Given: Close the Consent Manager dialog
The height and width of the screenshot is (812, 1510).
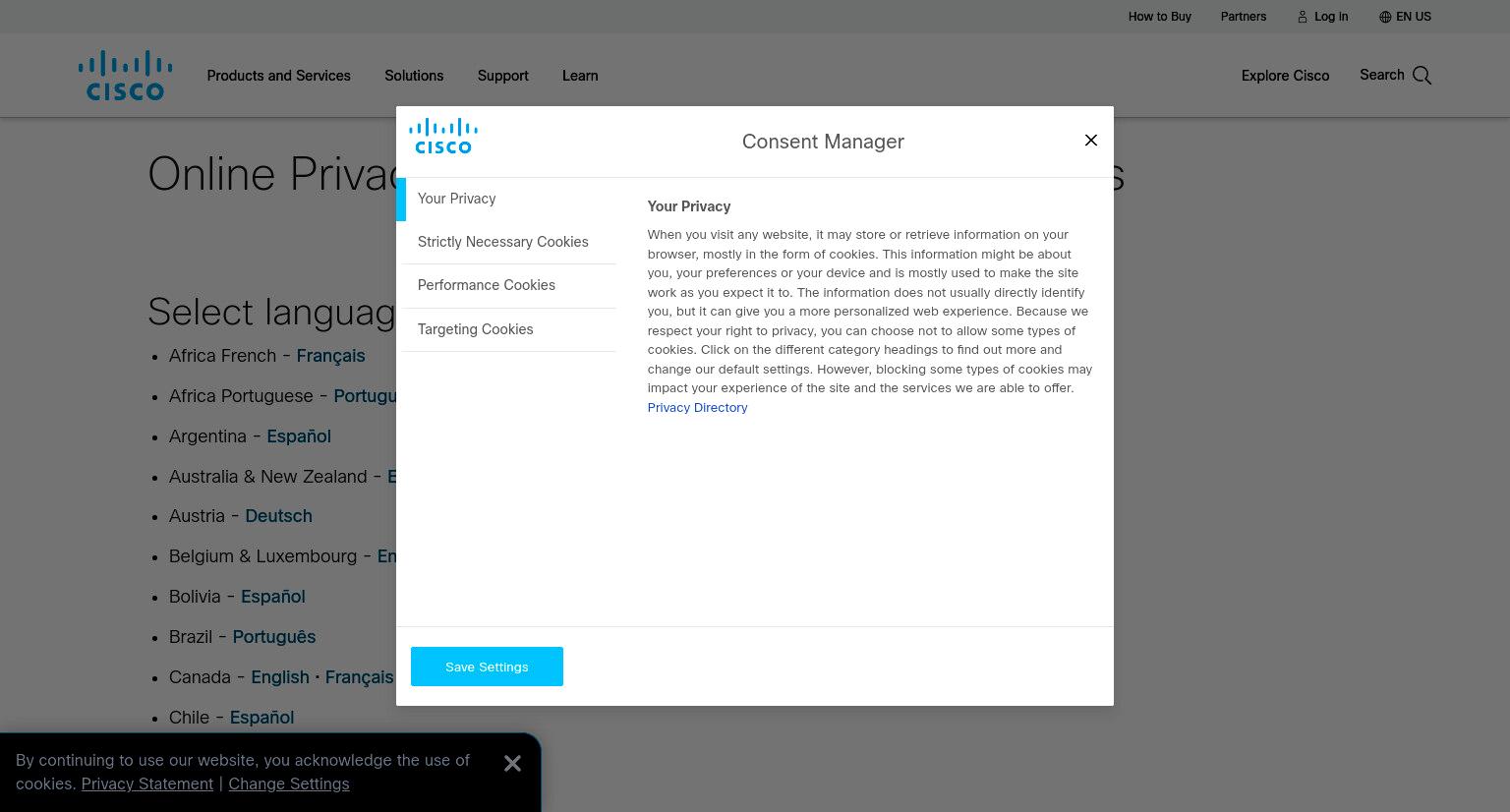Looking at the screenshot, I should (1090, 141).
